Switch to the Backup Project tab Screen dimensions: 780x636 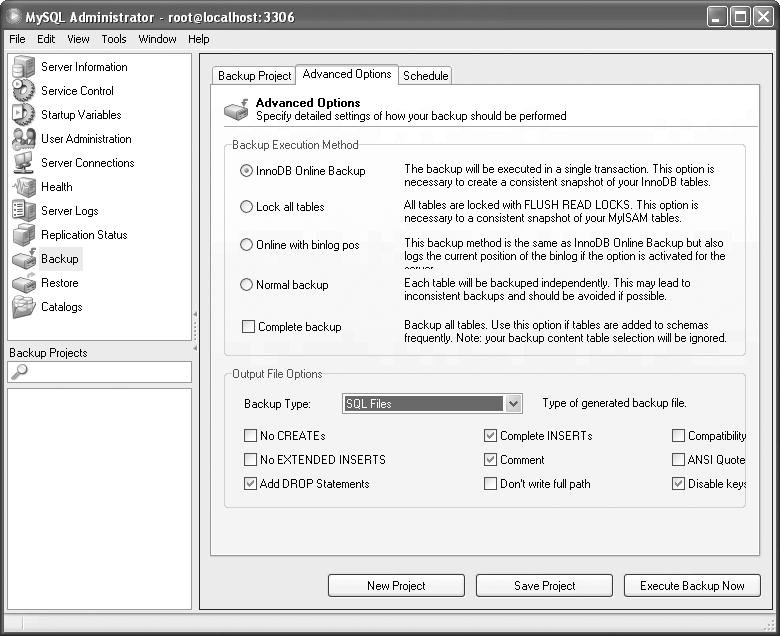coord(254,76)
